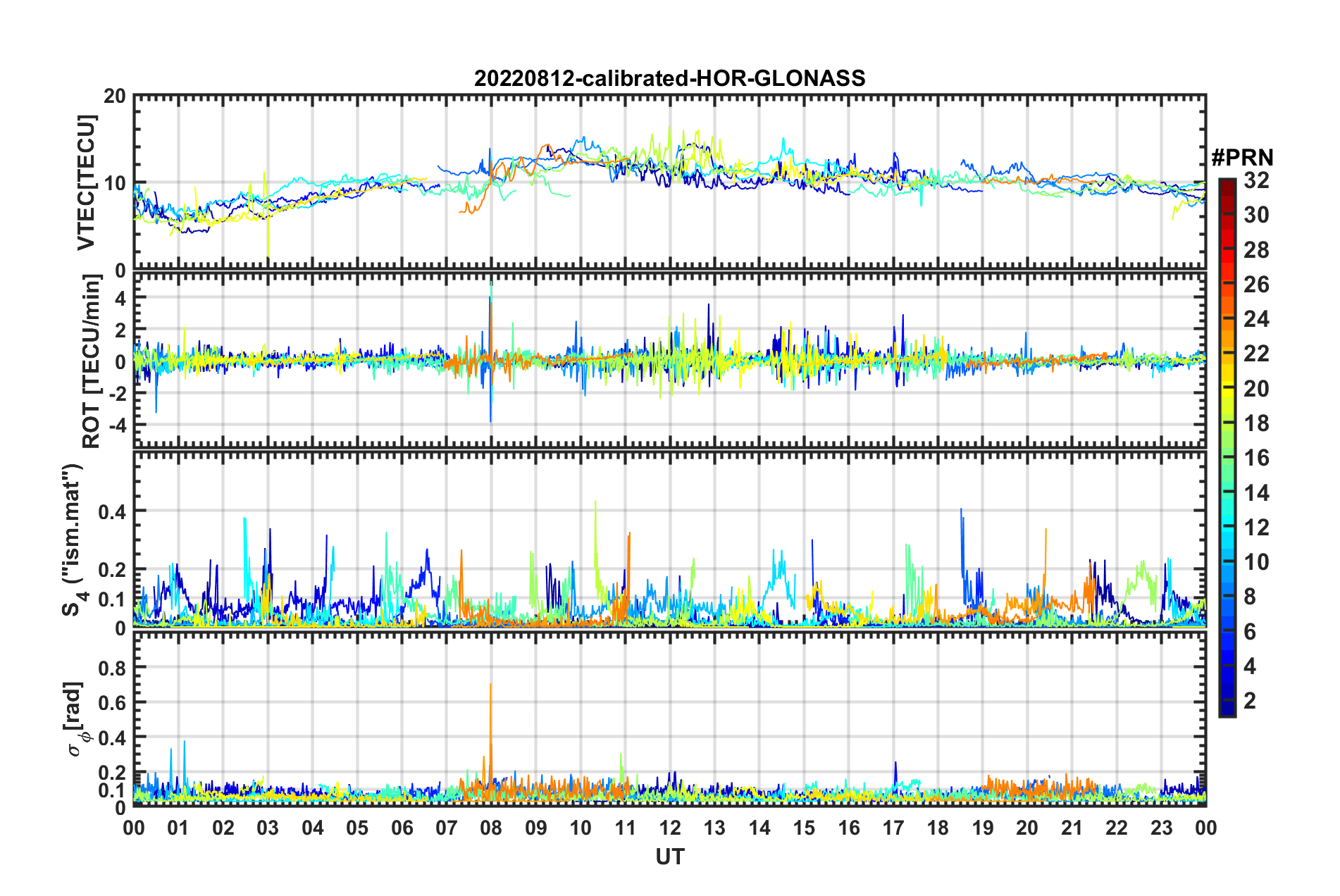
Task: Click the 03 hour tick on the UT axis
Action: click(x=268, y=827)
